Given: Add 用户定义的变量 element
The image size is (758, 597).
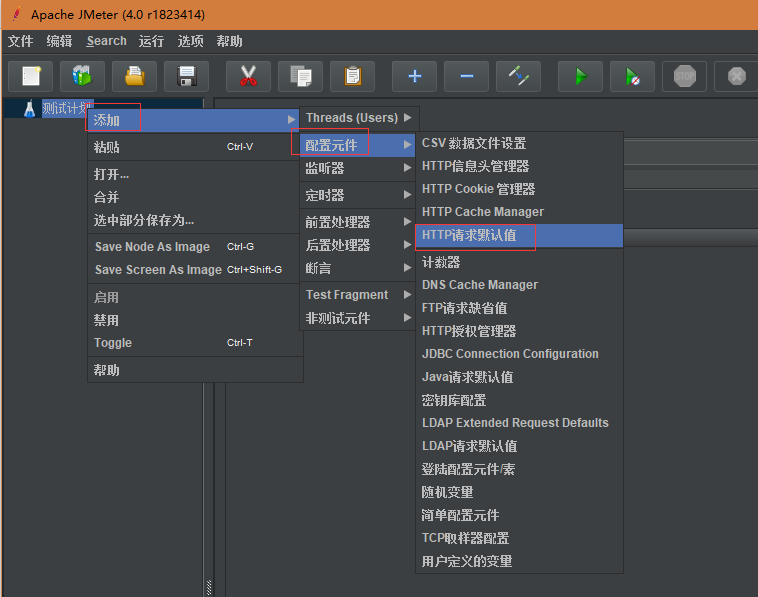Looking at the screenshot, I should [x=519, y=561].
